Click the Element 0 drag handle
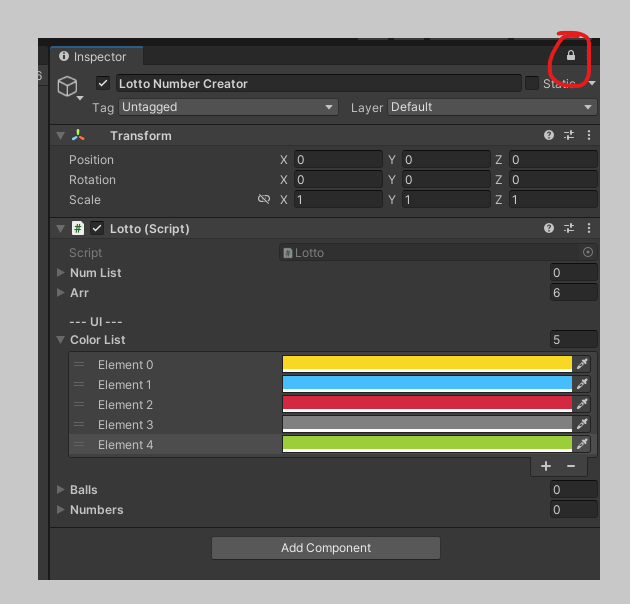The height and width of the screenshot is (604, 630). [x=79, y=364]
